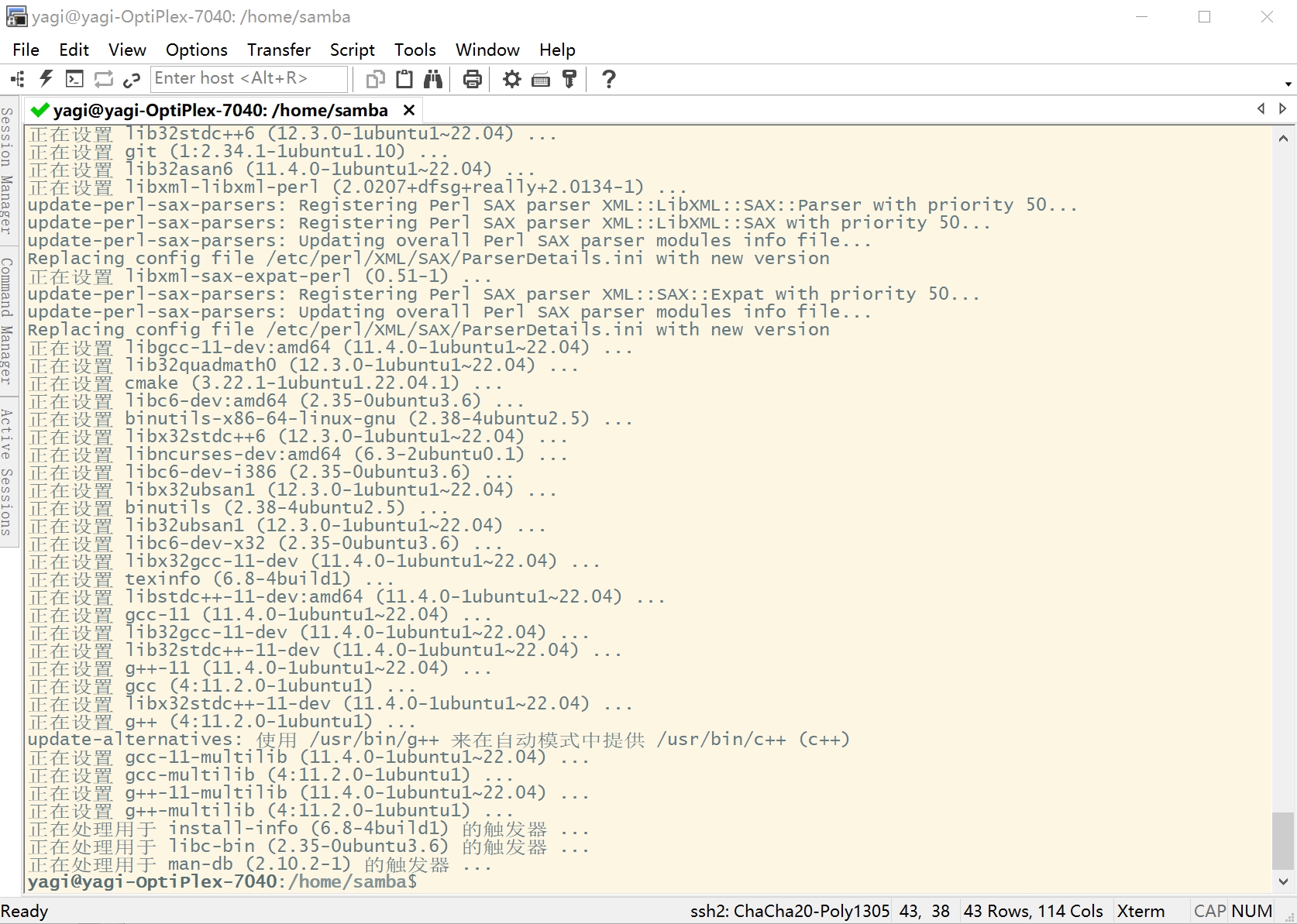Click the Help question mark icon
Image resolution: width=1297 pixels, height=924 pixels.
[x=609, y=79]
